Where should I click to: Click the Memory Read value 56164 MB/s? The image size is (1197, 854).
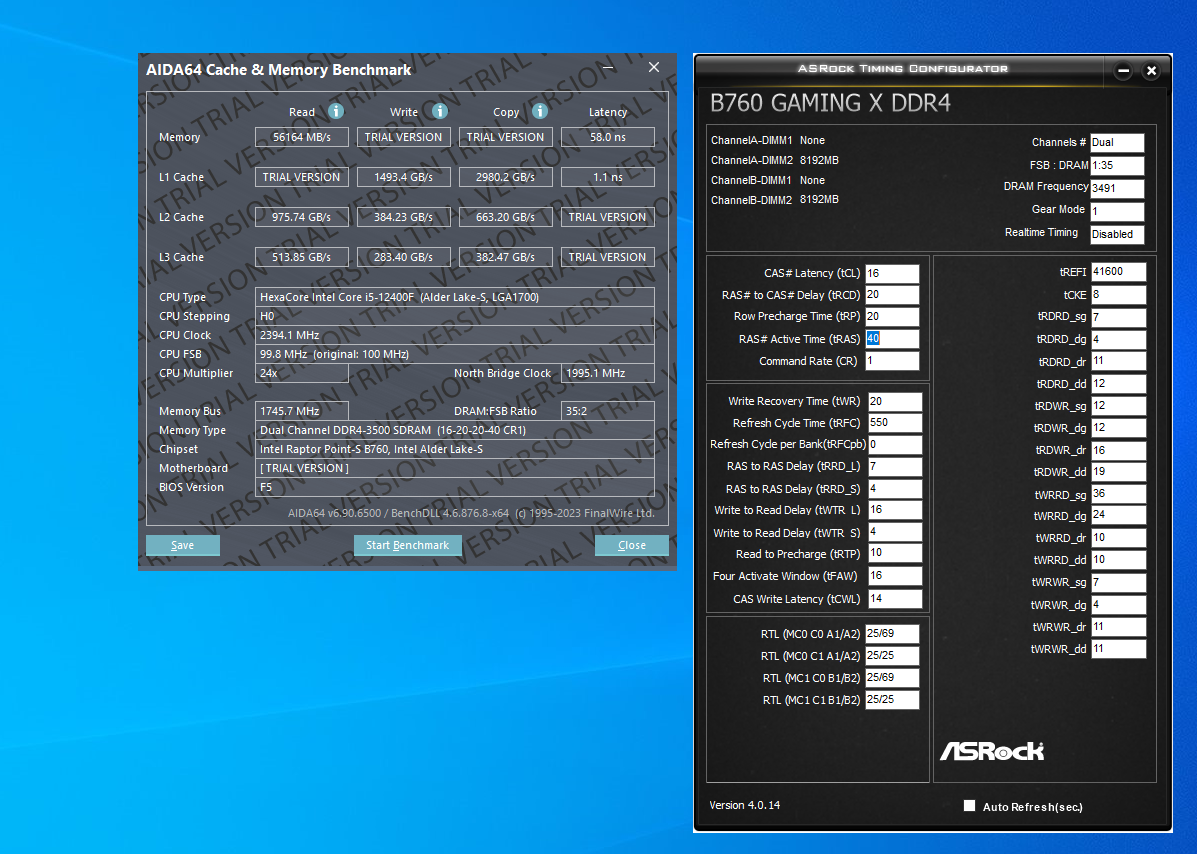302,137
